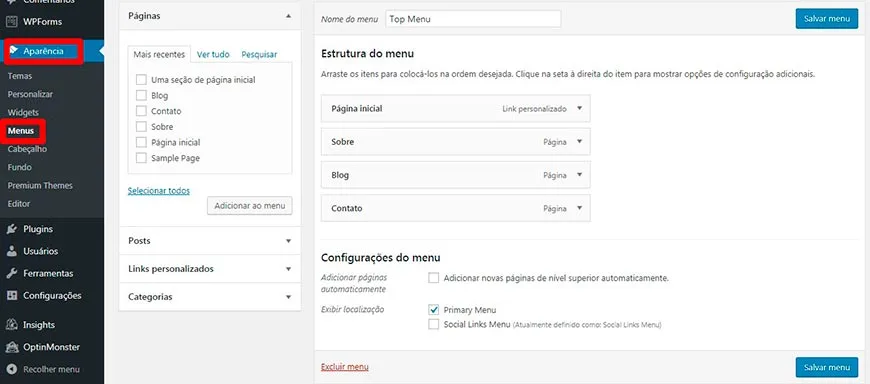Click the Selecionar todos link
The image size is (870, 384).
coord(159,191)
